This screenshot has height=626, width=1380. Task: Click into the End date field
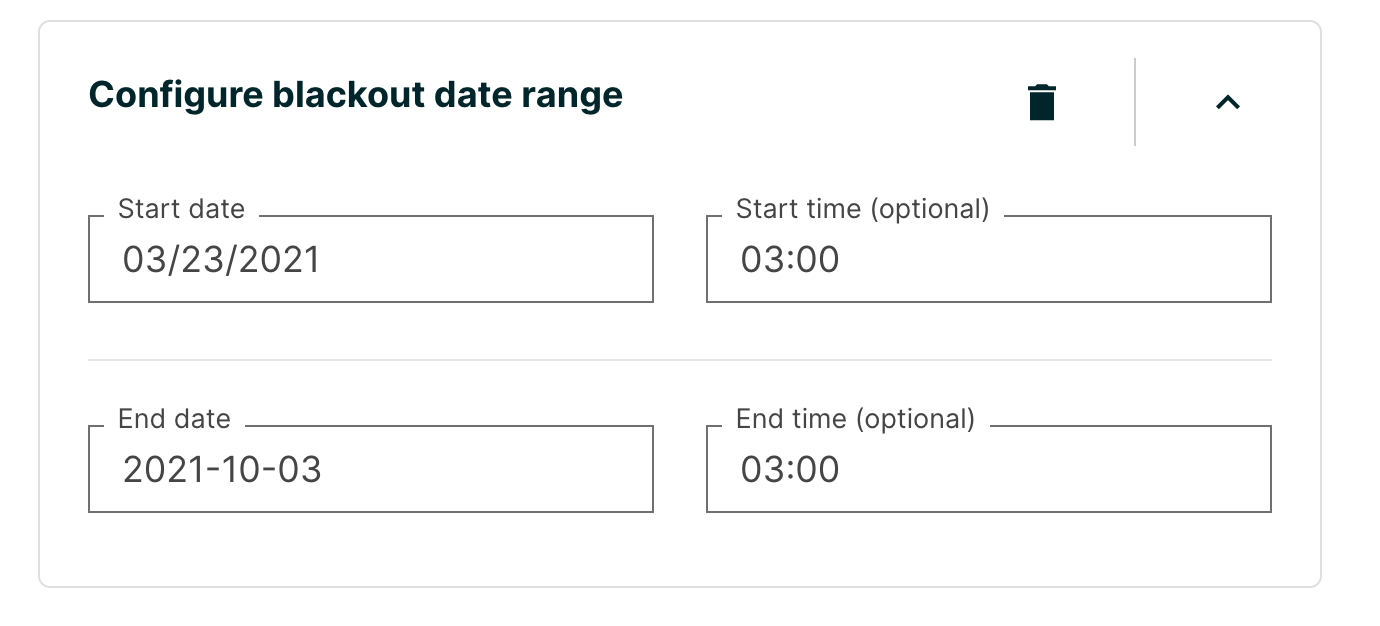point(370,470)
